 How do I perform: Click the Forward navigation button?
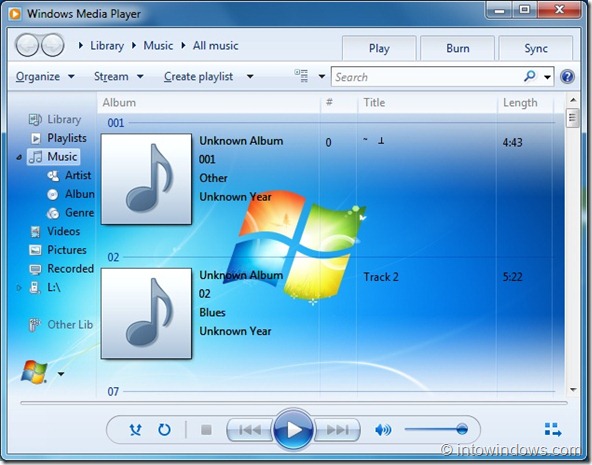coord(52,45)
